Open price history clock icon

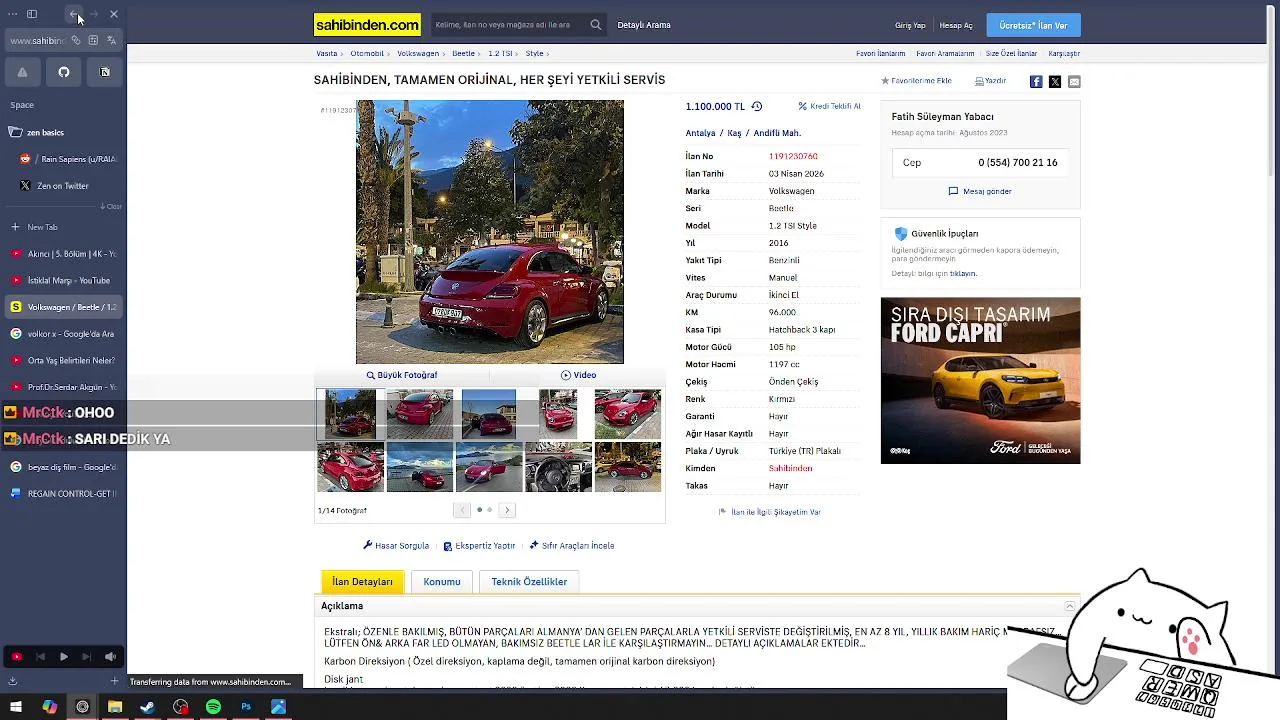(x=757, y=106)
